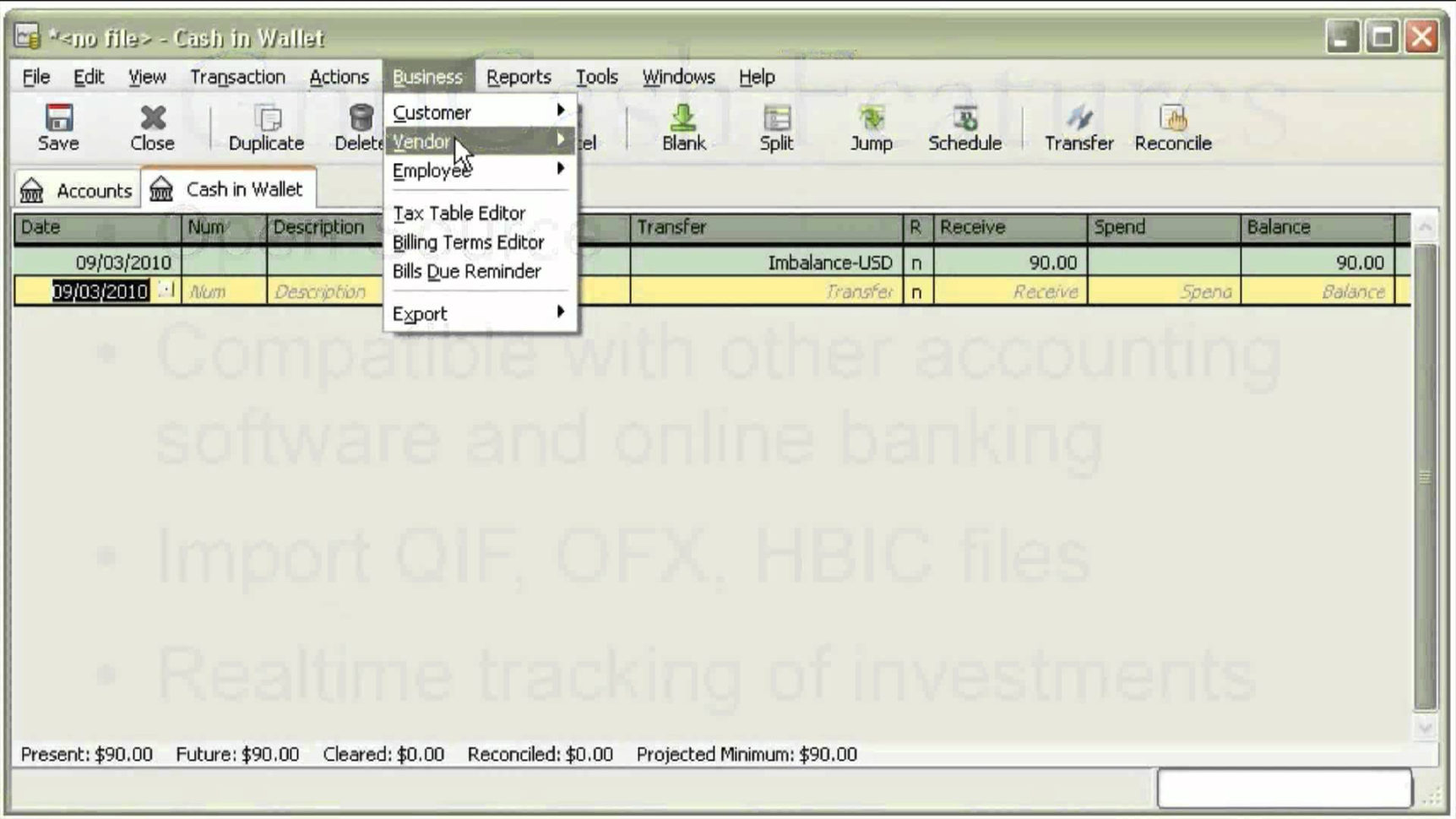This screenshot has height=819, width=1456.
Task: Select the Blank transaction icon
Action: click(x=683, y=125)
